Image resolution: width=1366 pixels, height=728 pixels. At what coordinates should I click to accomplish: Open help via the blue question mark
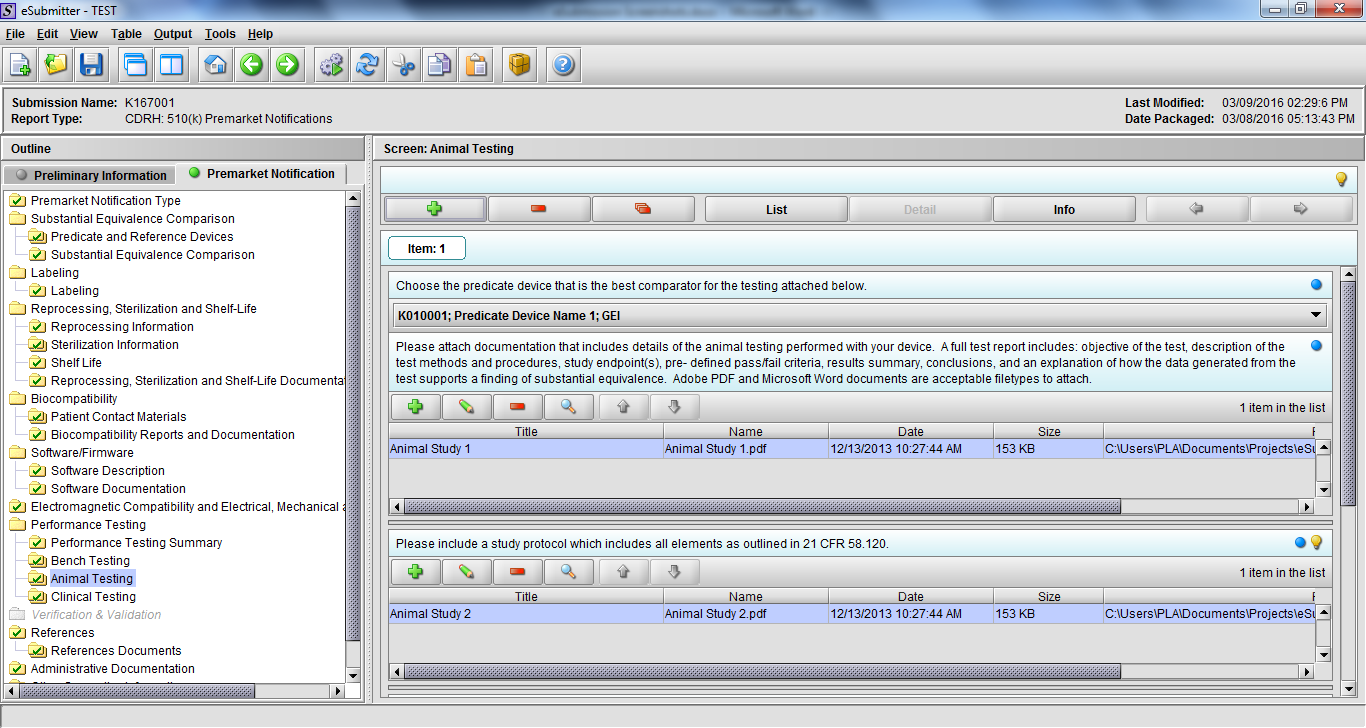[x=563, y=66]
